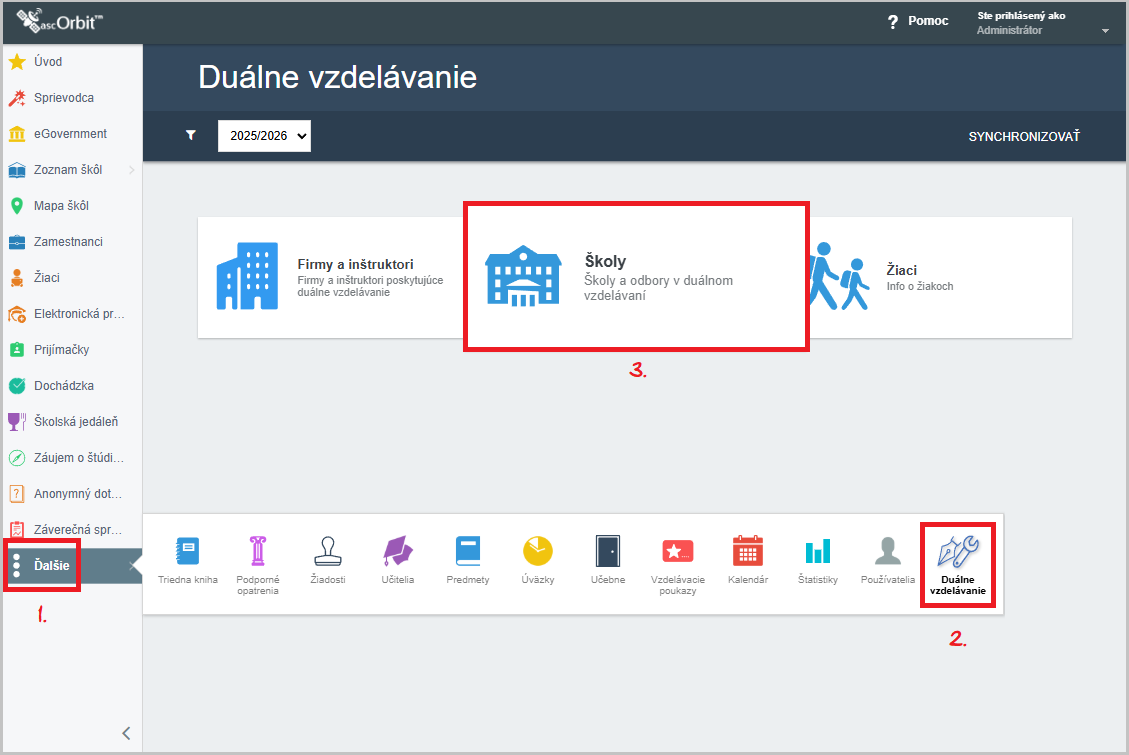Click the Podporné opatrenia pillar icon

[x=258, y=552]
